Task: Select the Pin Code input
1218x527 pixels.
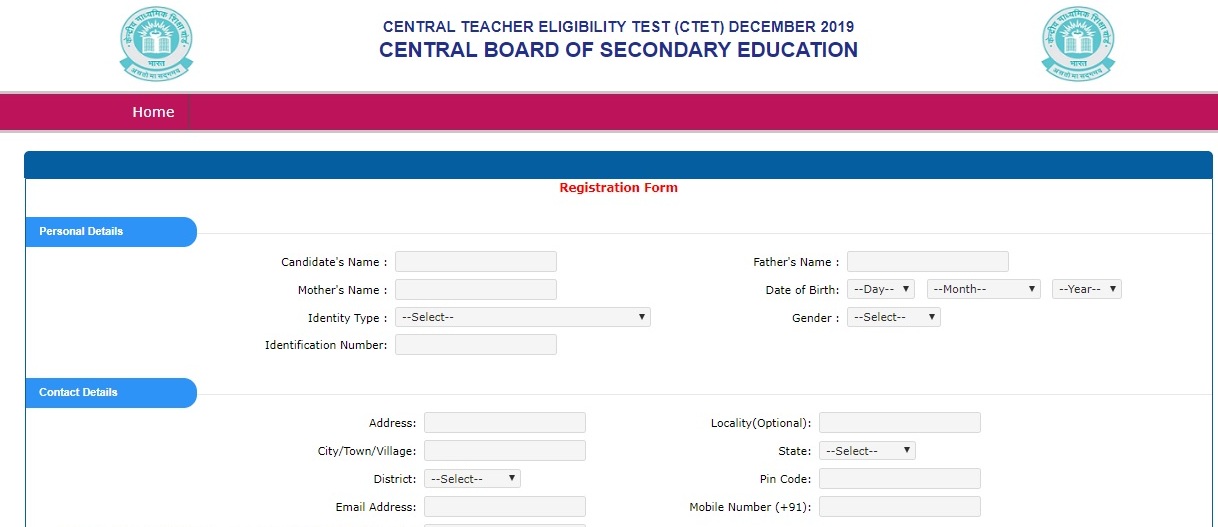Action: pyautogui.click(x=900, y=479)
